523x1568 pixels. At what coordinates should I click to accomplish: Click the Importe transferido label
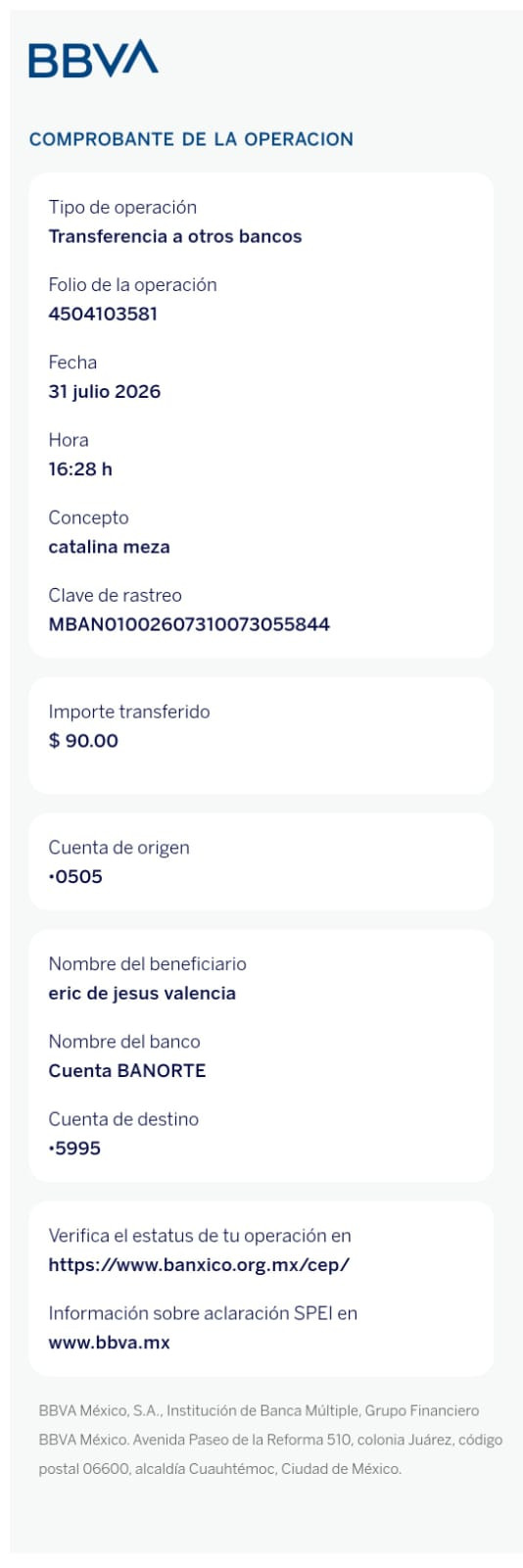(x=129, y=711)
